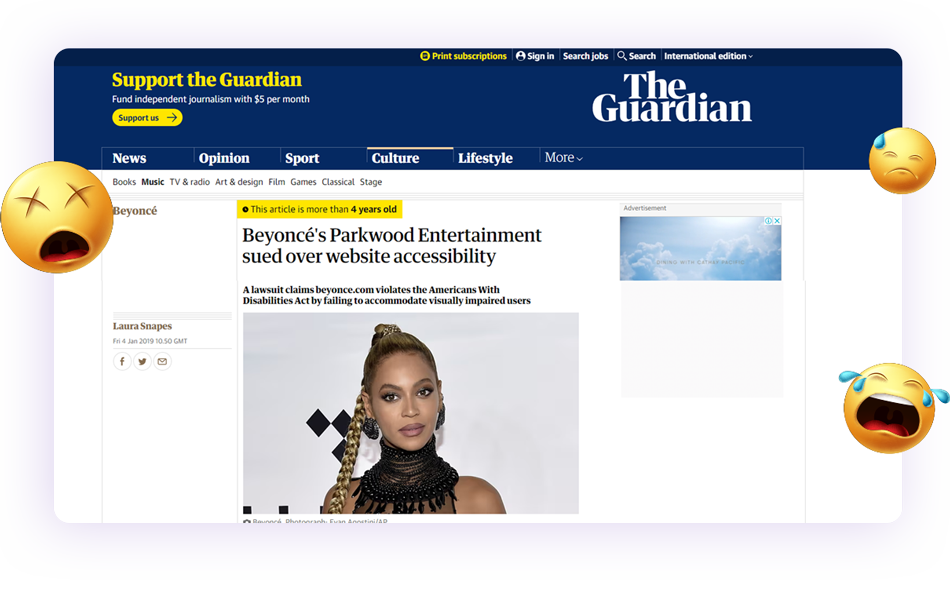
Task: Click the publication date 'Fri 4 Jan 2019'
Action: point(150,341)
